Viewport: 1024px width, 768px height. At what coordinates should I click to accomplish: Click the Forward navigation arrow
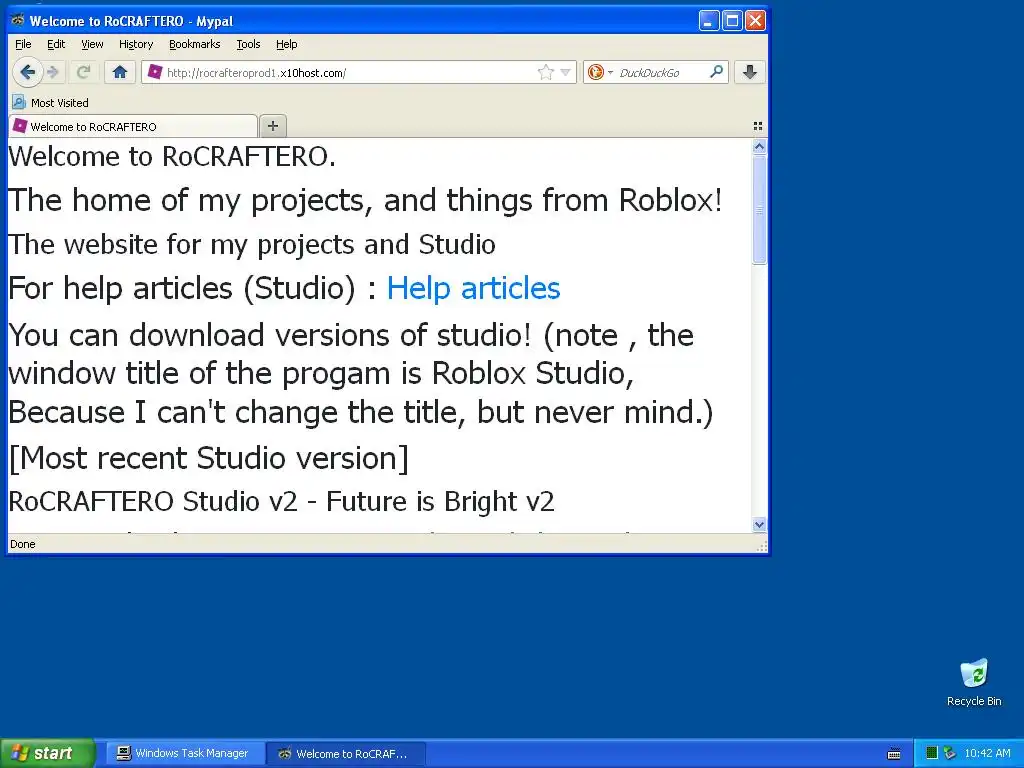(54, 72)
